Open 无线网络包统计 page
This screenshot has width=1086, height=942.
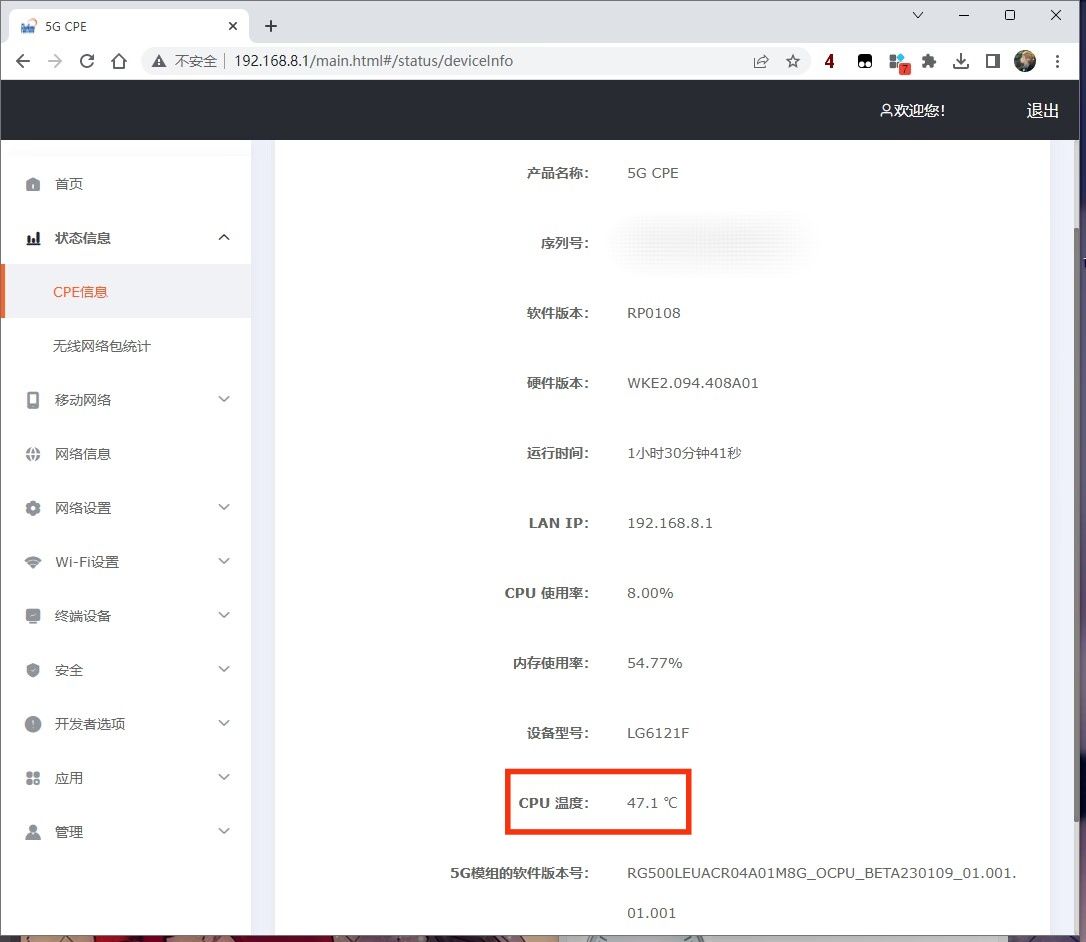101,346
